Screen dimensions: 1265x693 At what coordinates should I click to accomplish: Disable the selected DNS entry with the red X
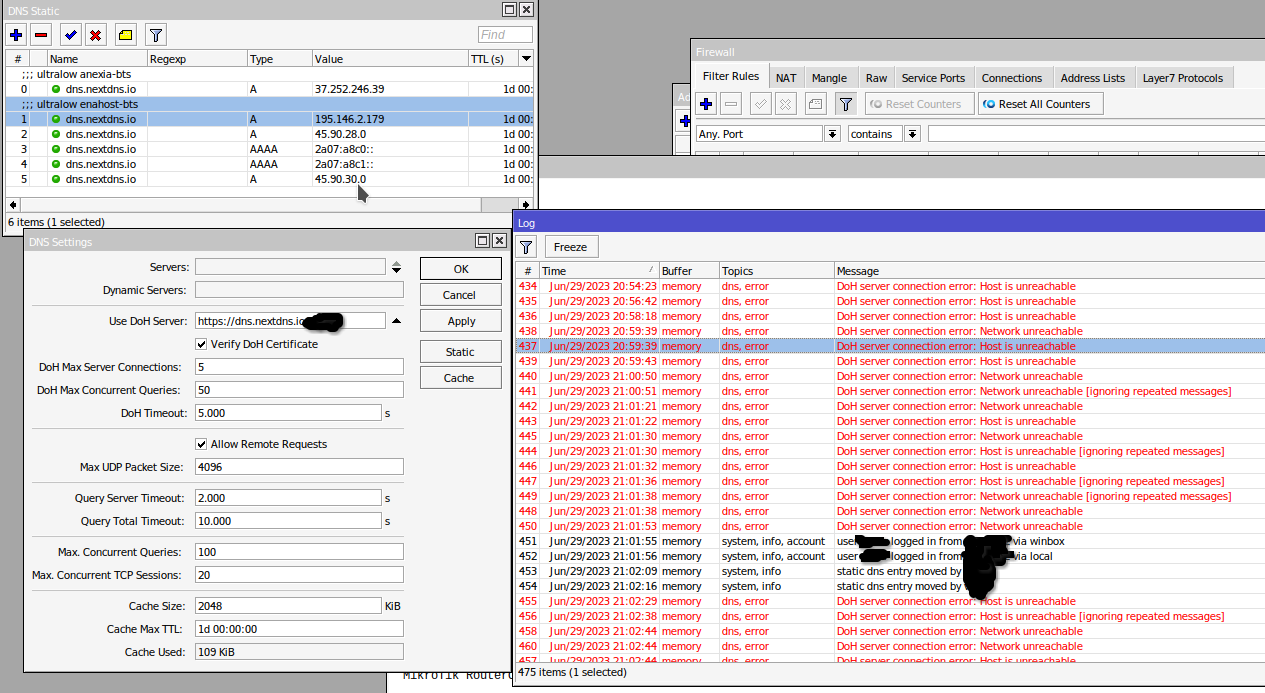(97, 34)
